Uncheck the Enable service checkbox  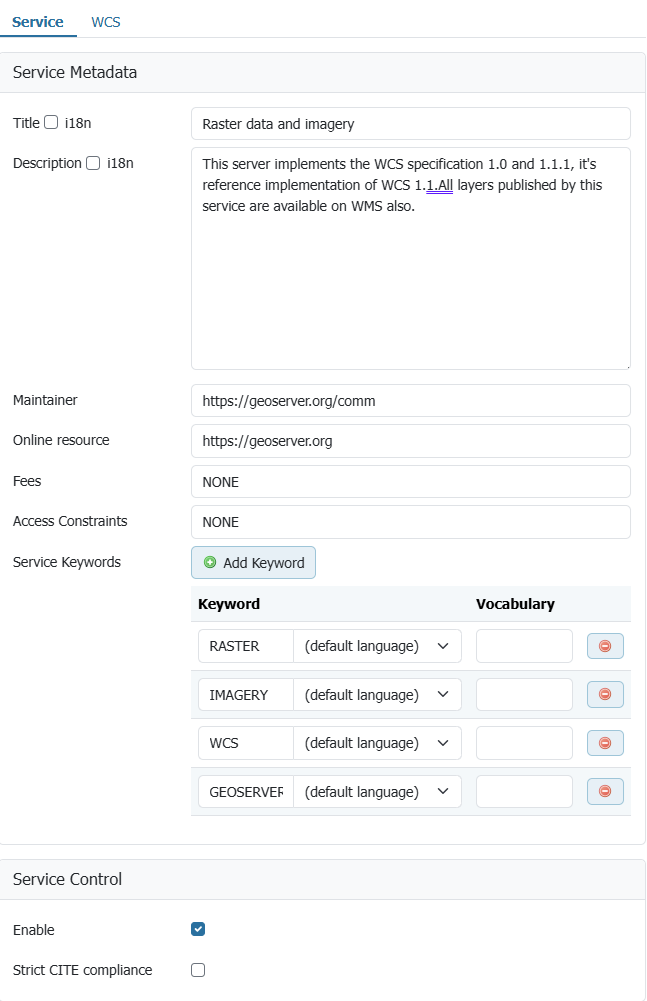point(198,930)
